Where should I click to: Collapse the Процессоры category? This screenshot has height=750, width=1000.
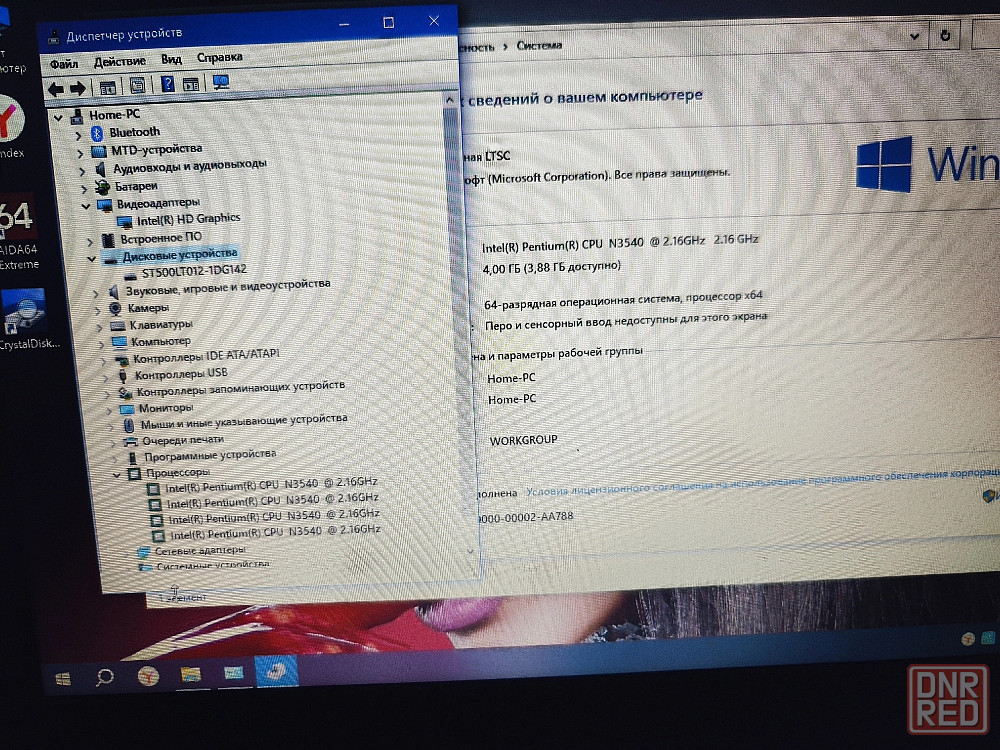tap(117, 475)
